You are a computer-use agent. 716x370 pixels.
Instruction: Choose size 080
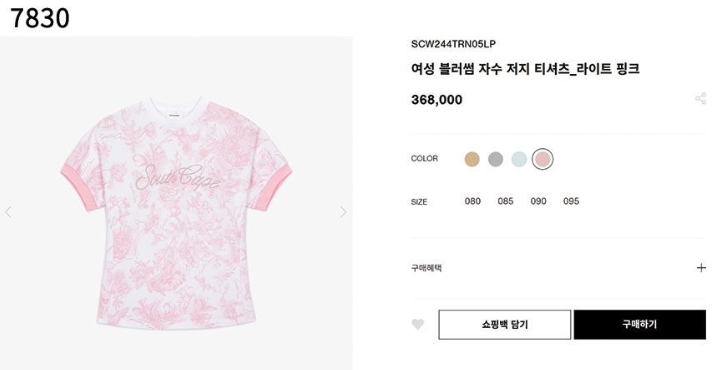pyautogui.click(x=473, y=201)
